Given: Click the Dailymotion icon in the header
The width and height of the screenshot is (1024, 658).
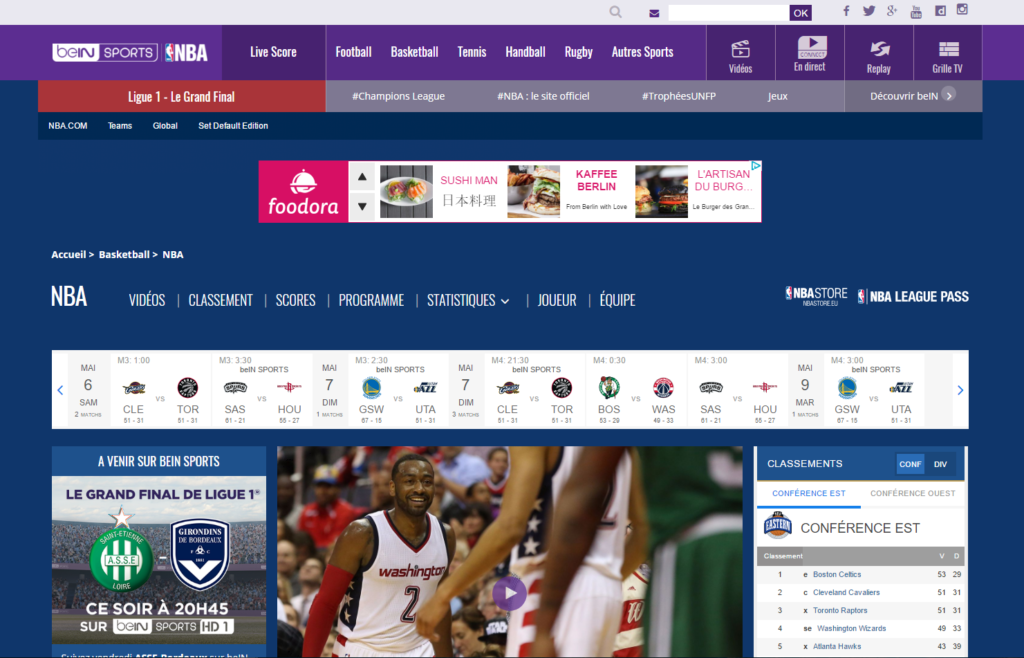Looking at the screenshot, I should 940,11.
